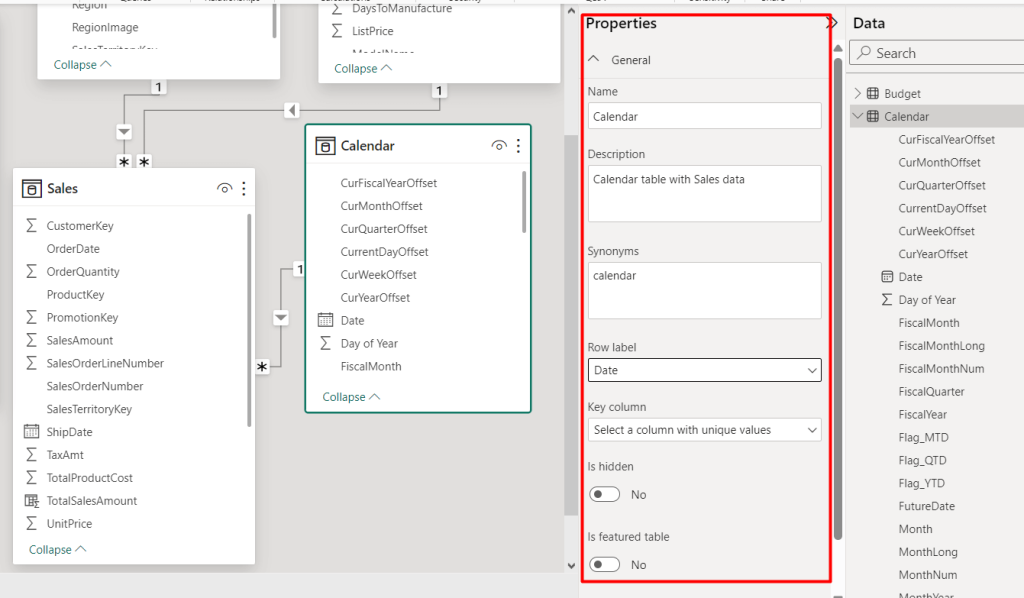Click the relationship arrow above the Sales table

coord(124,132)
